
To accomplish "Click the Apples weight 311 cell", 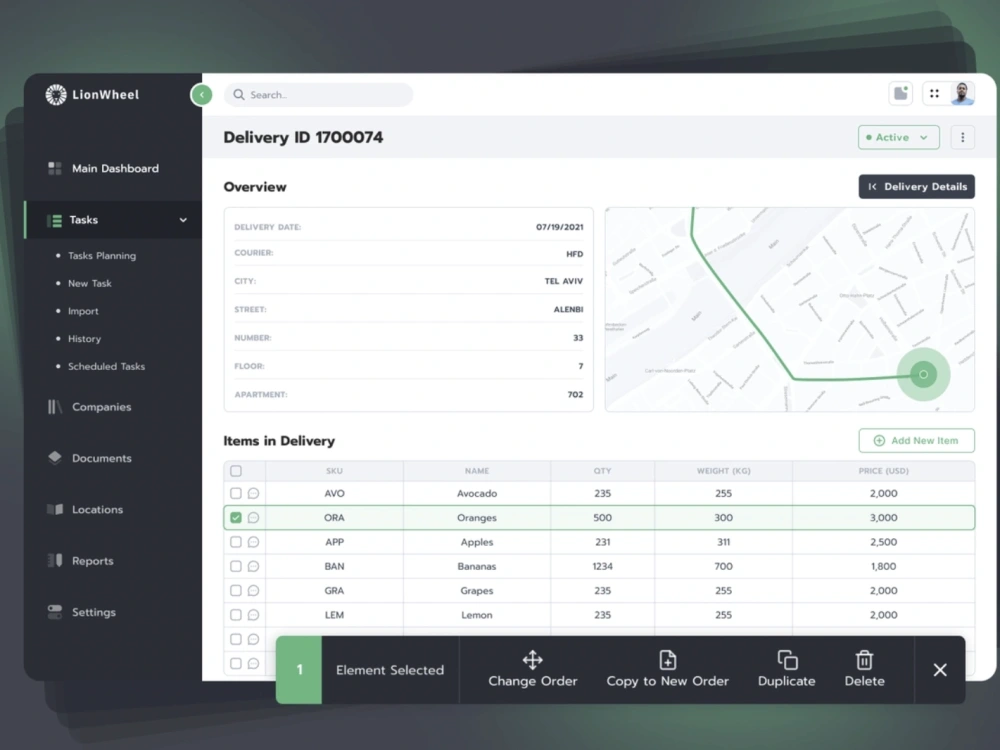I will (723, 542).
